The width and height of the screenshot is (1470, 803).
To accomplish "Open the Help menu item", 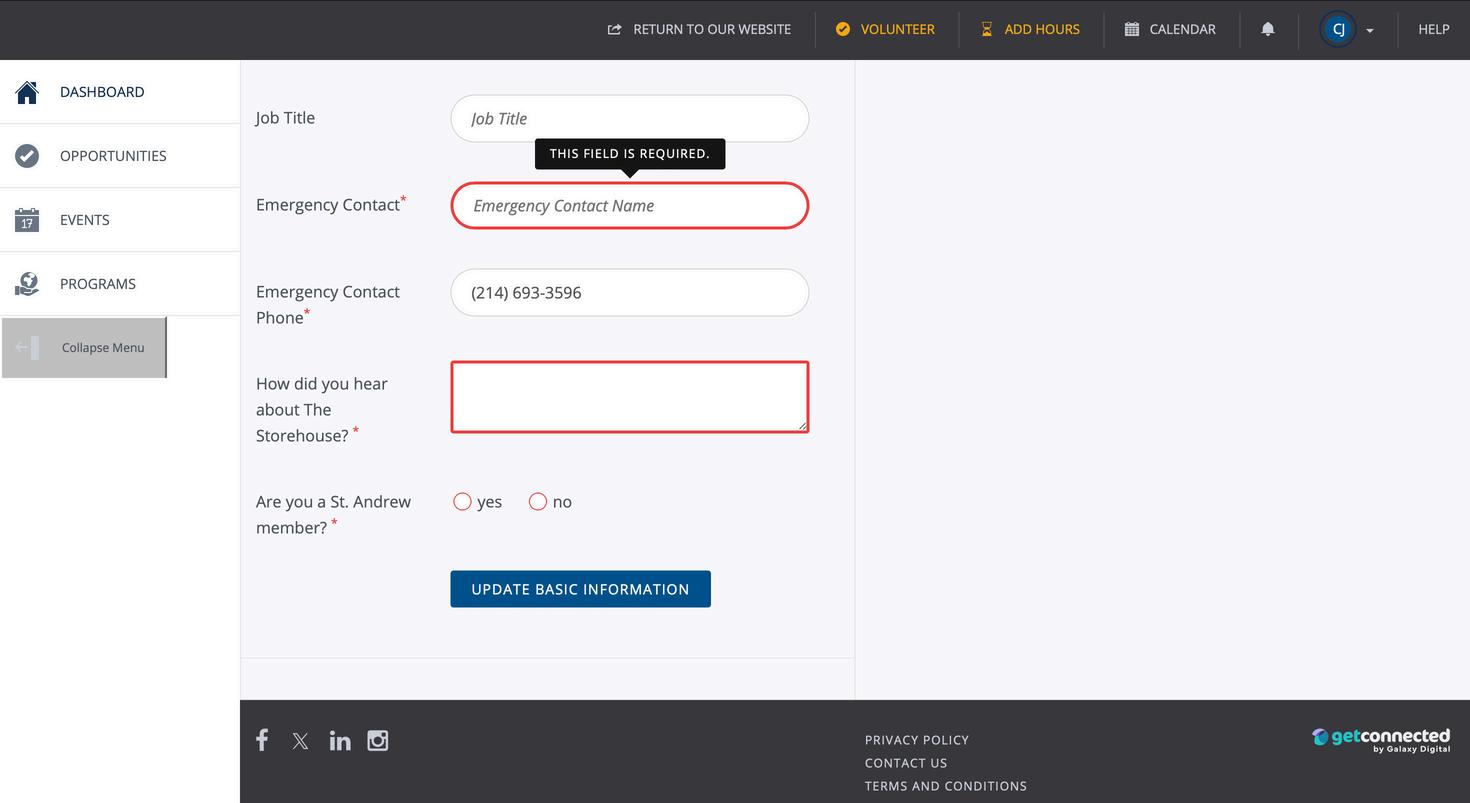I will (x=1434, y=29).
